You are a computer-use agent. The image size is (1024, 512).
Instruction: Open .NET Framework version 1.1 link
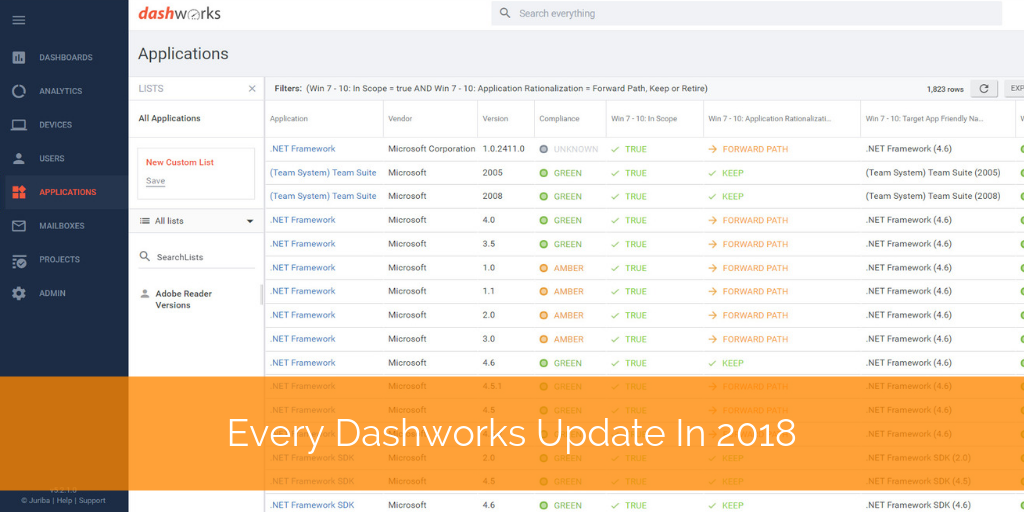point(302,291)
